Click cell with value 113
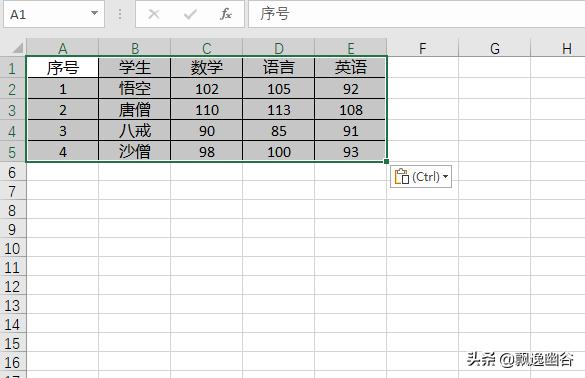The width and height of the screenshot is (585, 378). [279, 110]
